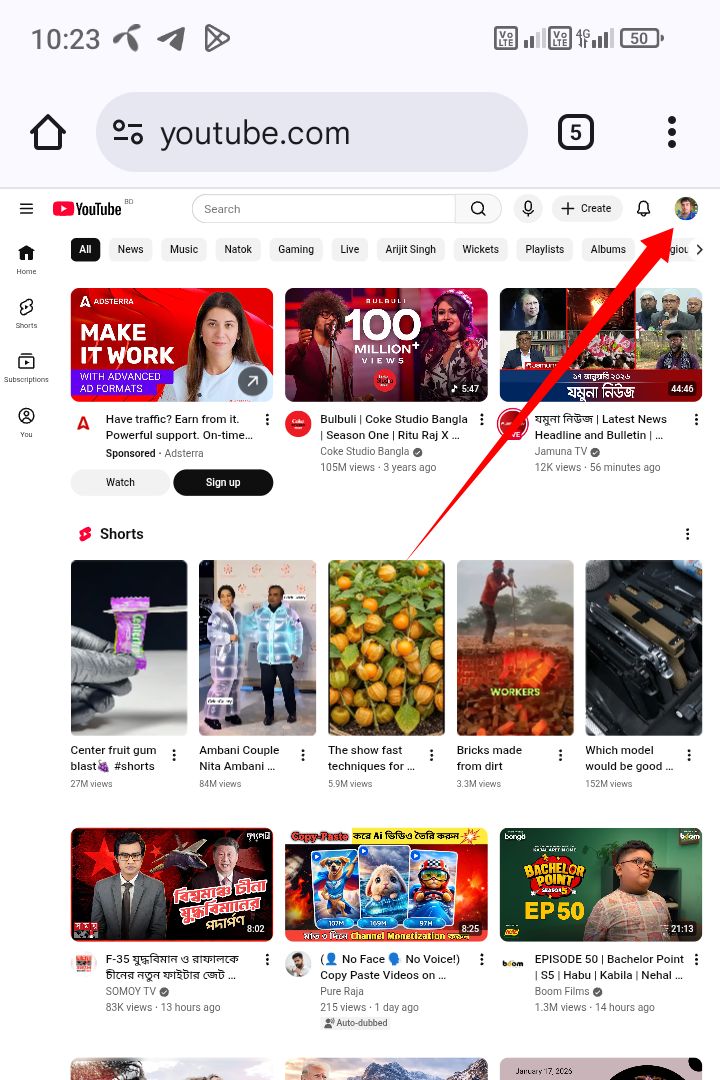Open the notifications bell
Viewport: 720px width, 1080px height.
pos(644,209)
